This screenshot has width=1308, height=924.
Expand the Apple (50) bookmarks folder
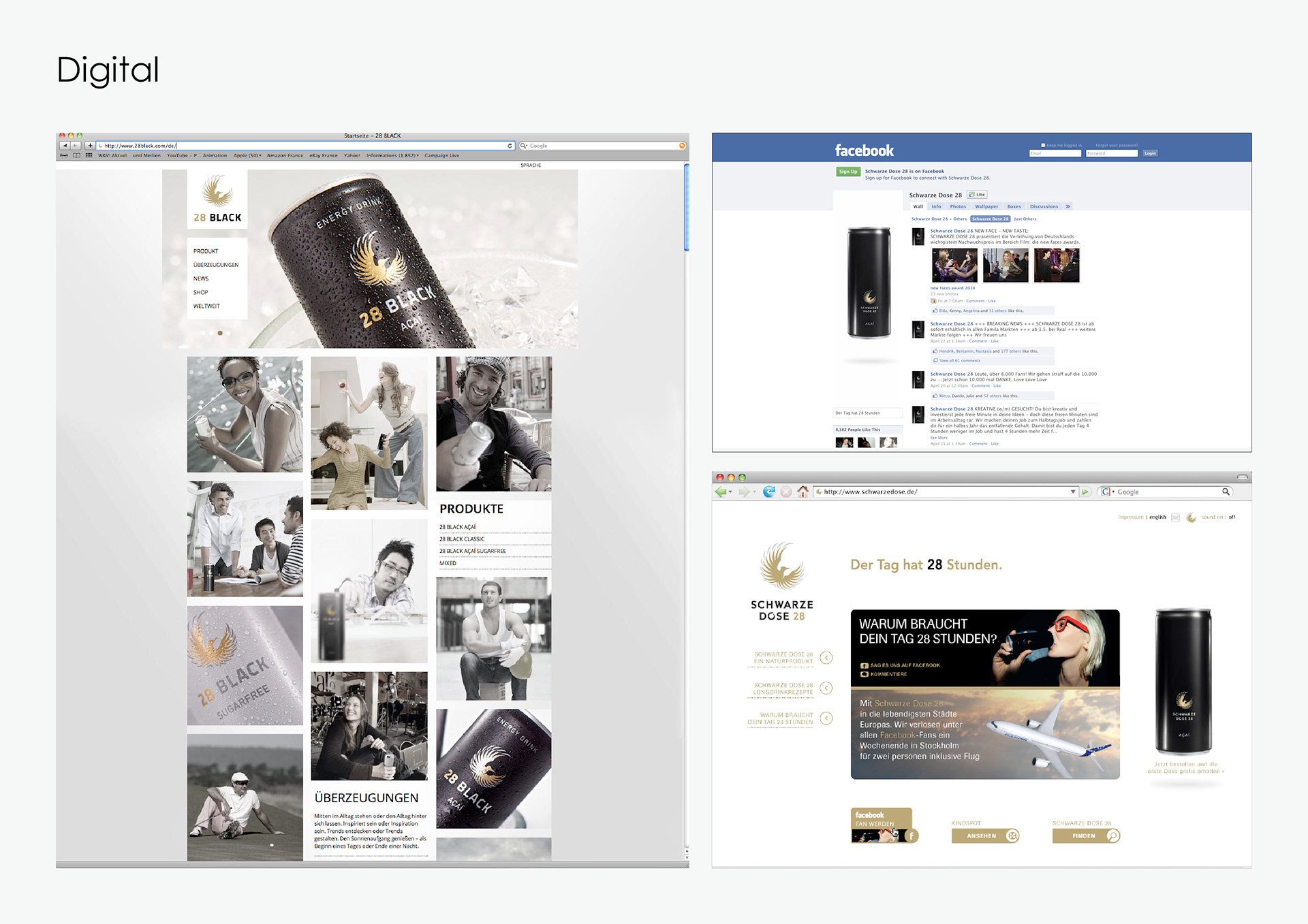(247, 155)
